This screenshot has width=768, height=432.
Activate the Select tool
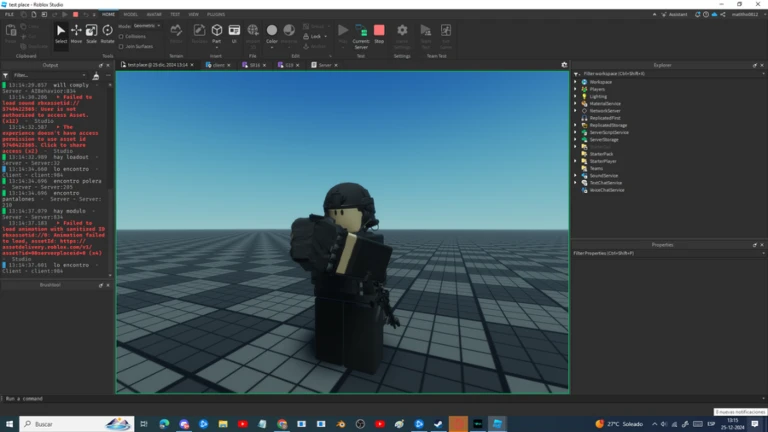coord(61,34)
